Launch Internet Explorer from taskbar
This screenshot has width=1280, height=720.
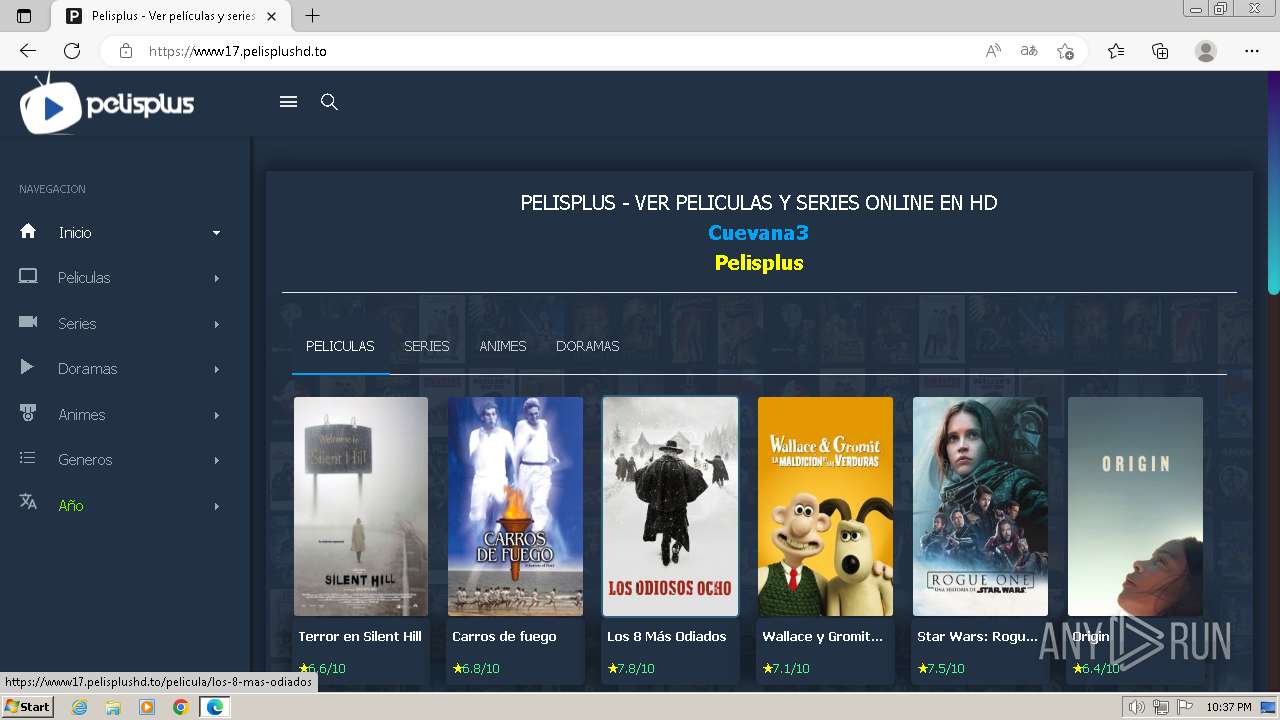coord(79,707)
